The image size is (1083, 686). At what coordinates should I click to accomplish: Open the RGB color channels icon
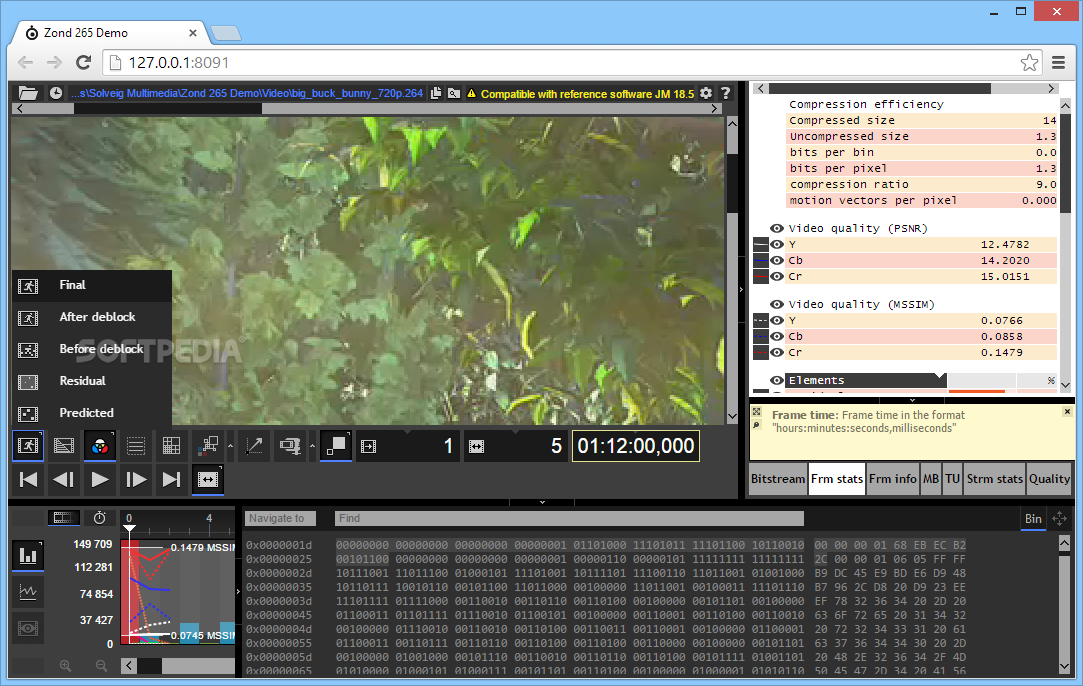[x=99, y=446]
